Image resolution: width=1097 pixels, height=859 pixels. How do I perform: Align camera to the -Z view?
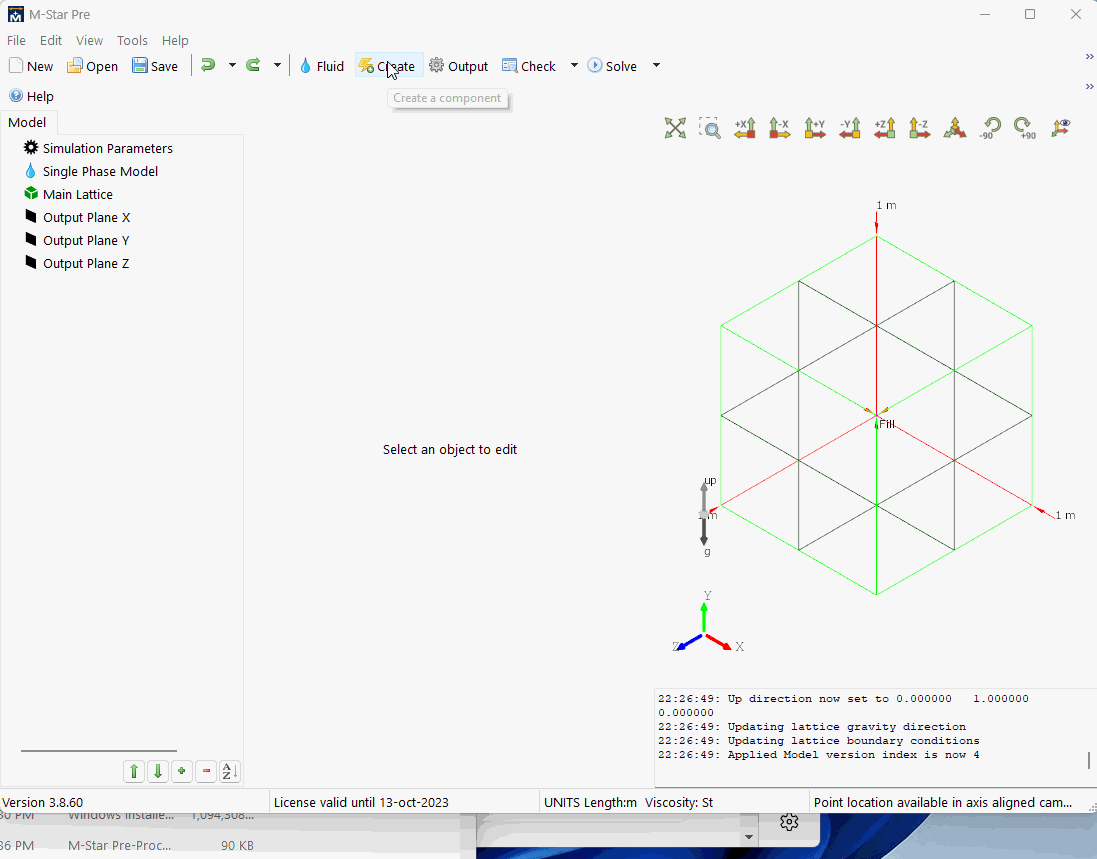[x=919, y=128]
